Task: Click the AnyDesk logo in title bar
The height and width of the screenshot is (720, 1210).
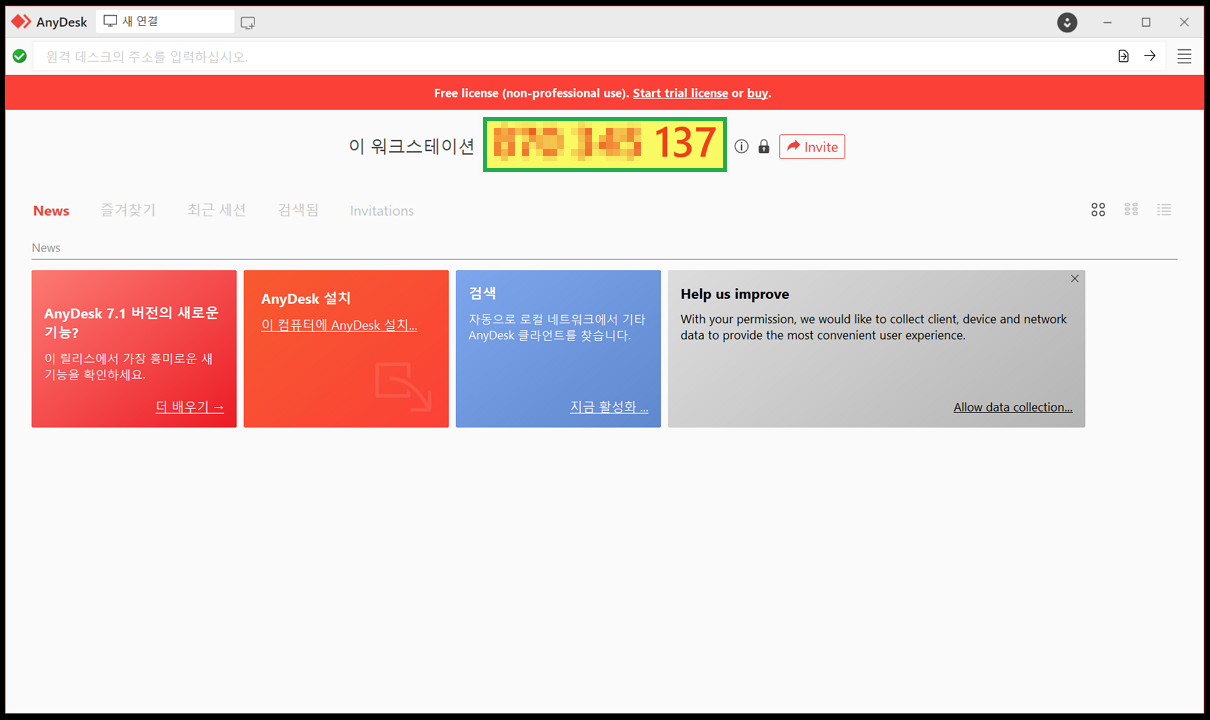Action: [x=21, y=22]
